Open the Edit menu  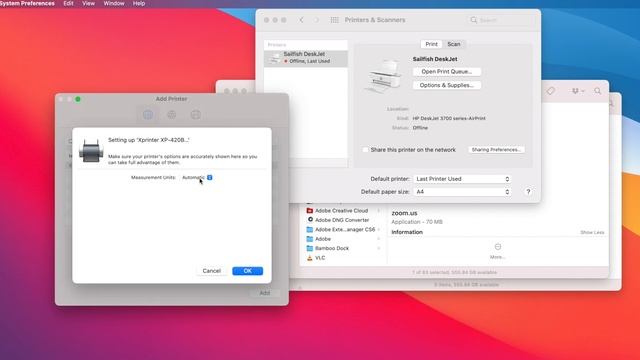[x=68, y=3]
